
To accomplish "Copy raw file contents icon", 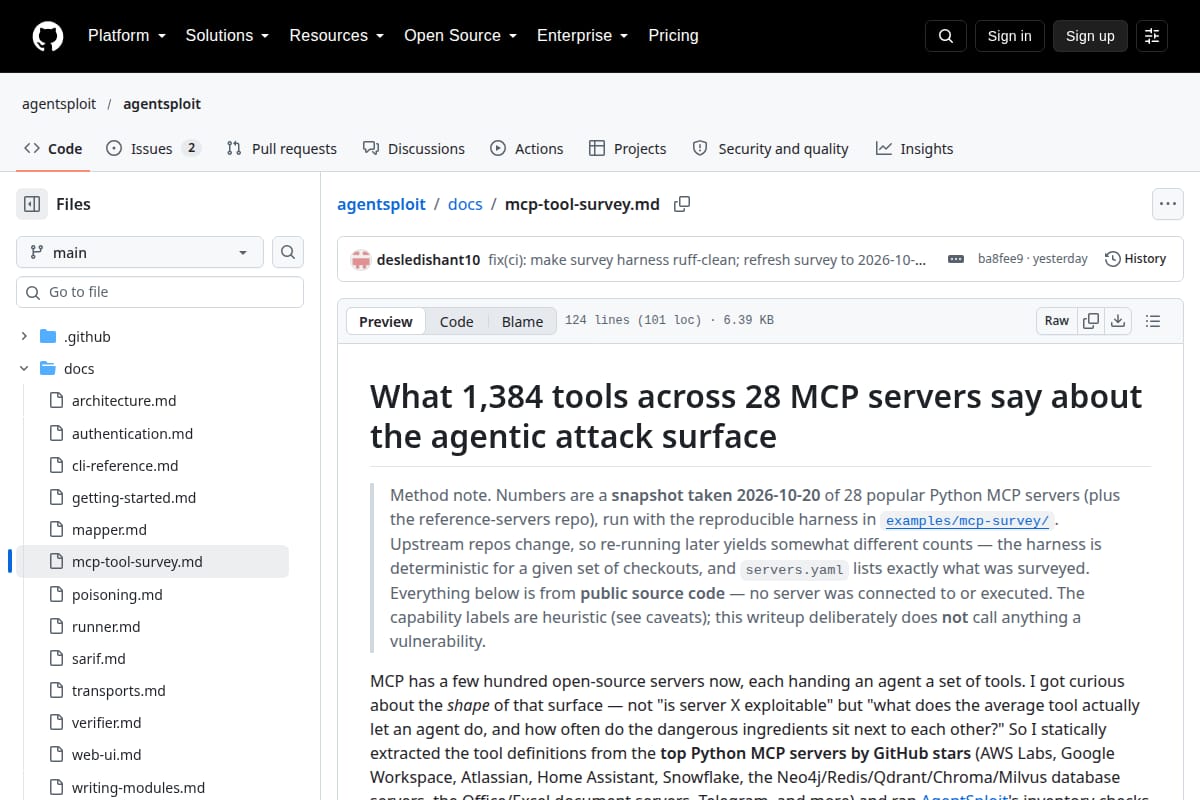I will coord(1091,321).
